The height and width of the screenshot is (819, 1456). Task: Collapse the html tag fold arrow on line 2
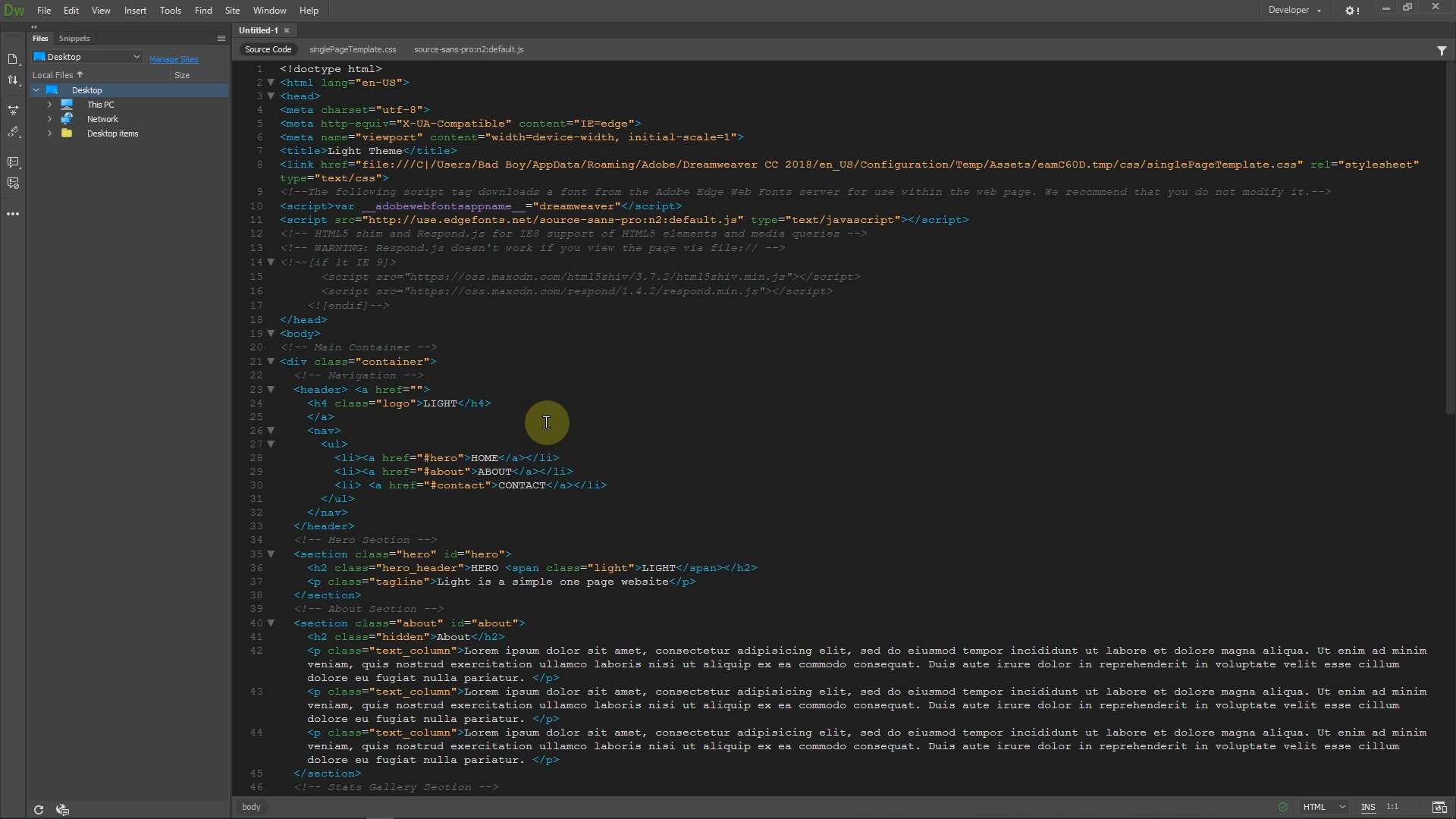click(x=271, y=83)
